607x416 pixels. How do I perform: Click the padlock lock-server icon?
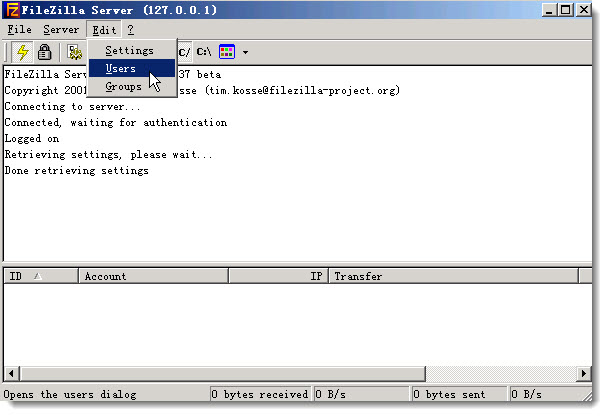pyautogui.click(x=45, y=52)
